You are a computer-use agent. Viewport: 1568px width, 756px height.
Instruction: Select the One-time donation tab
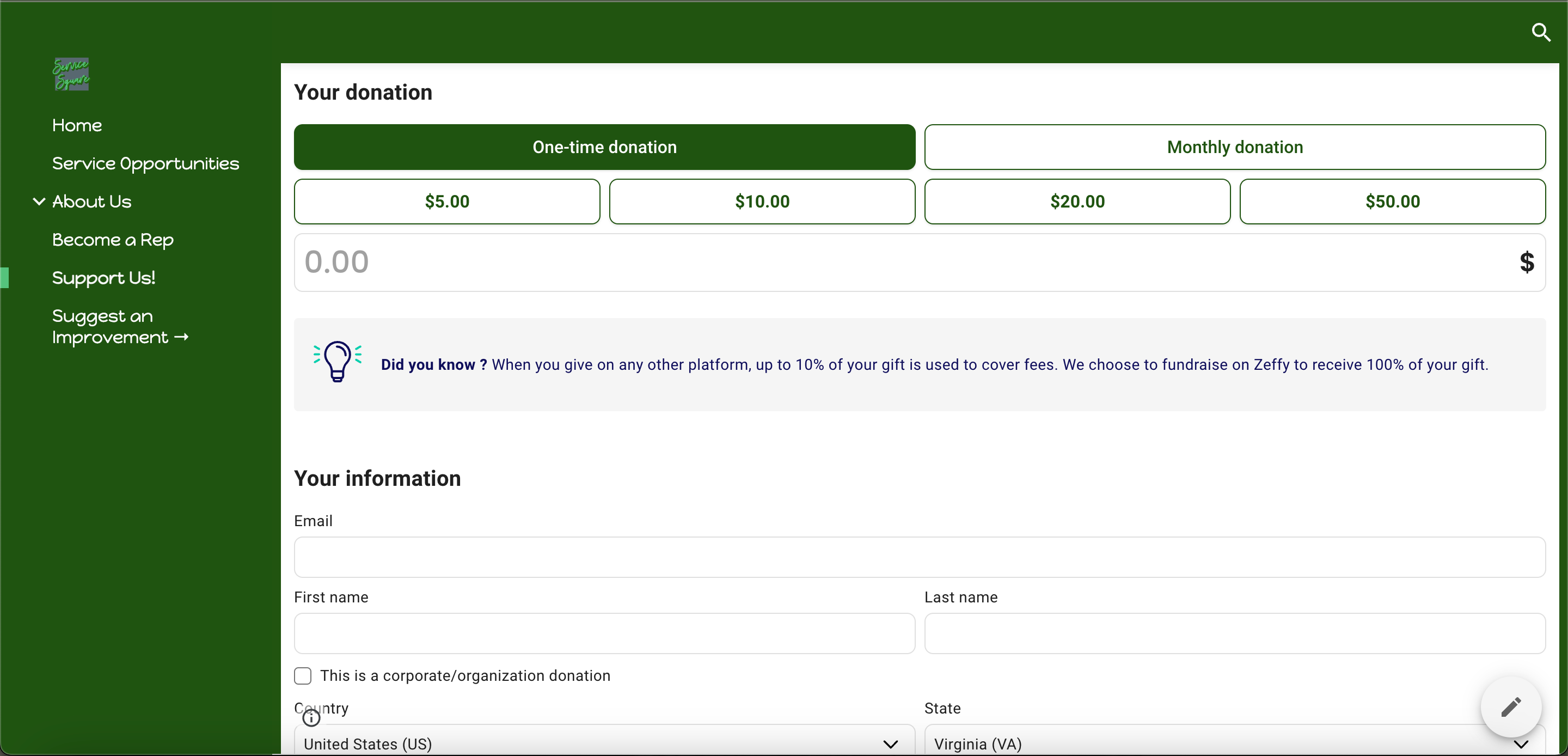pyautogui.click(x=604, y=147)
